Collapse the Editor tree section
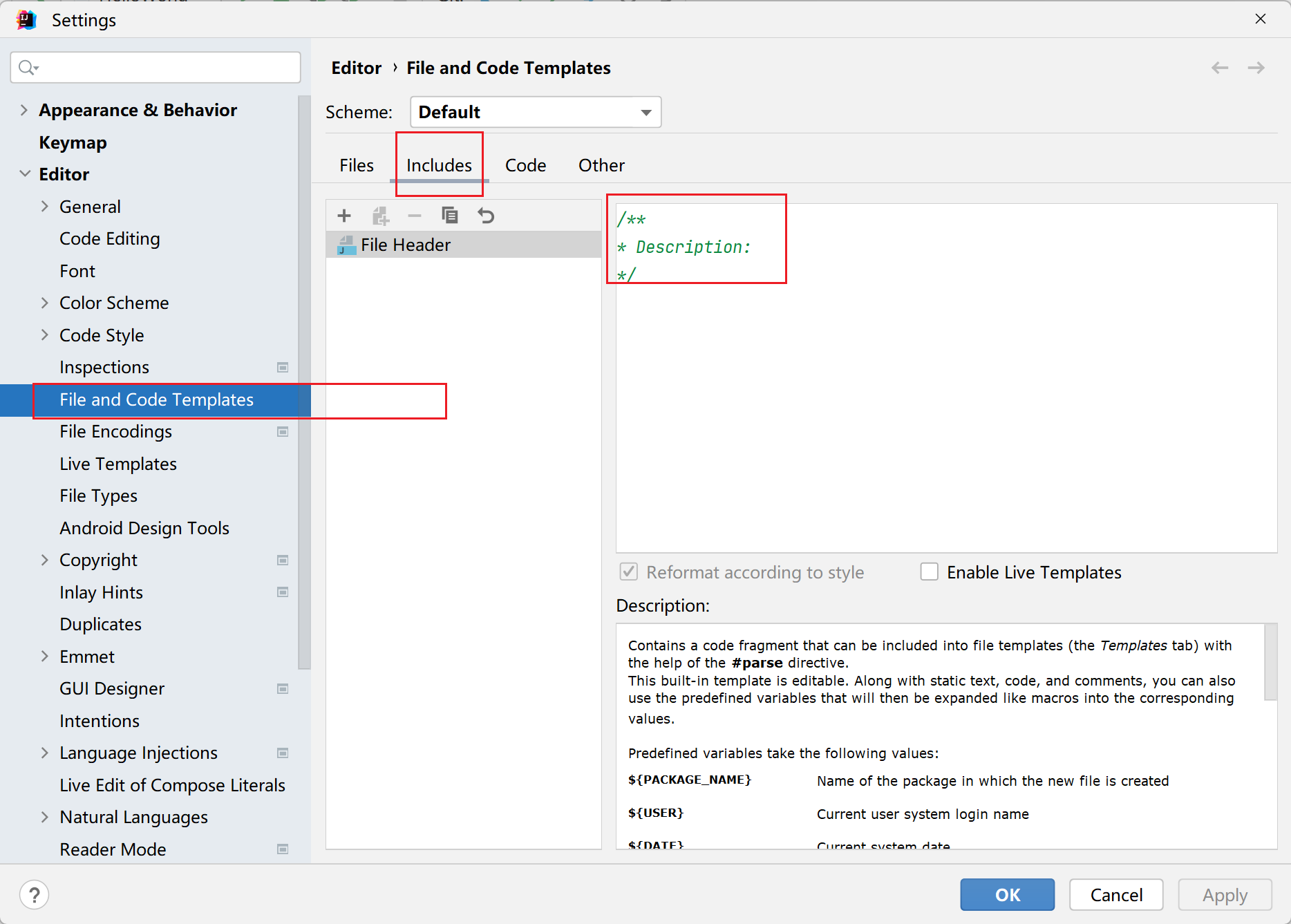 [24, 174]
